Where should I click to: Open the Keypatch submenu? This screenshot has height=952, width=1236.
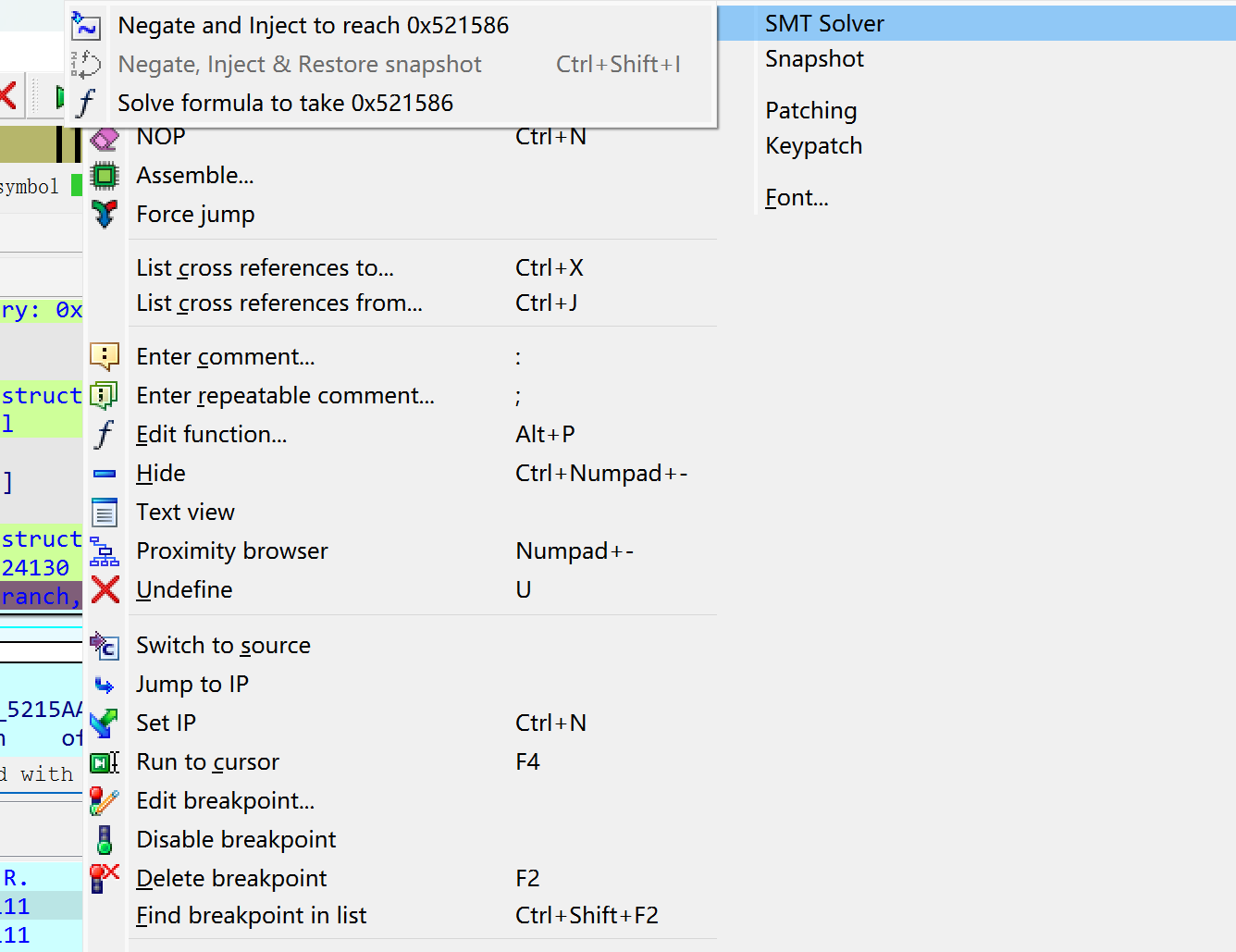[813, 146]
